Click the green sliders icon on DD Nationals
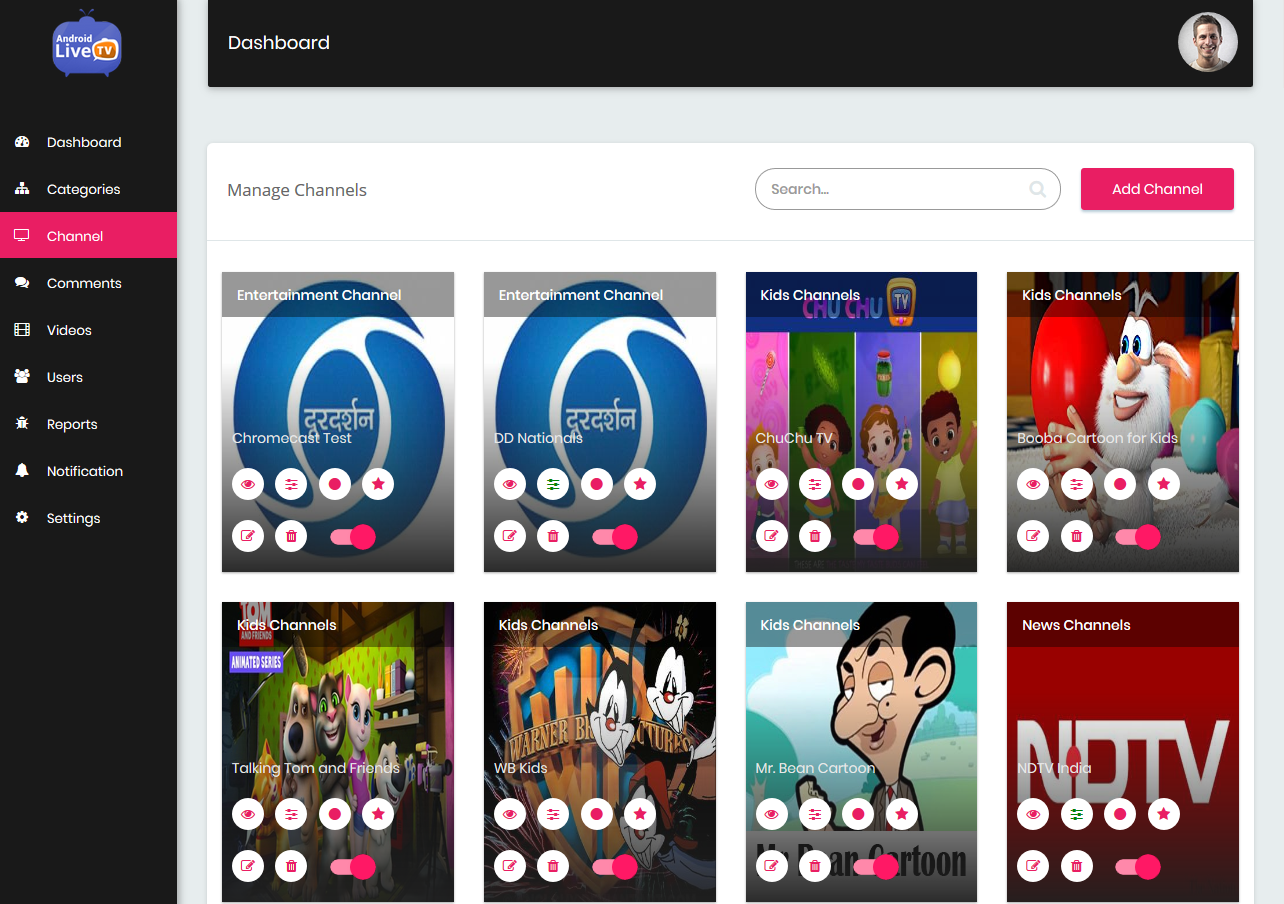This screenshot has width=1284, height=904. [553, 484]
